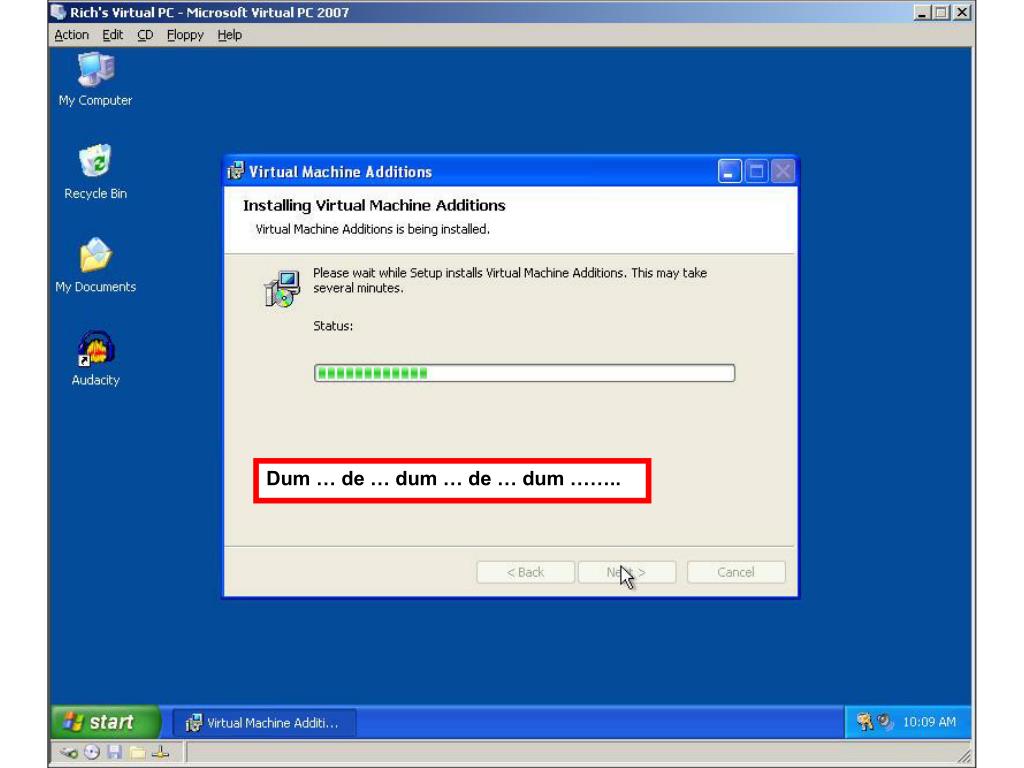Open the Floppy menu
The height and width of the screenshot is (768, 1024).
tap(185, 35)
